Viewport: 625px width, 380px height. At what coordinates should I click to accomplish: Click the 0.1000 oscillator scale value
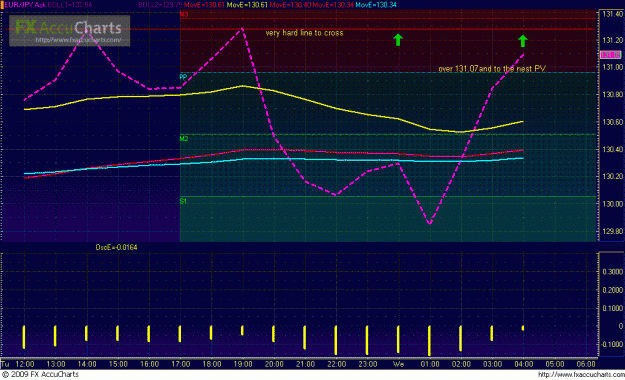click(613, 308)
